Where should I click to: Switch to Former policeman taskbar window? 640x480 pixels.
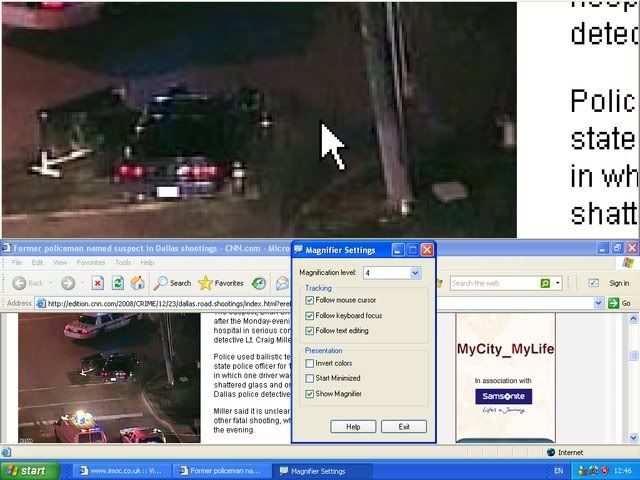coord(222,471)
